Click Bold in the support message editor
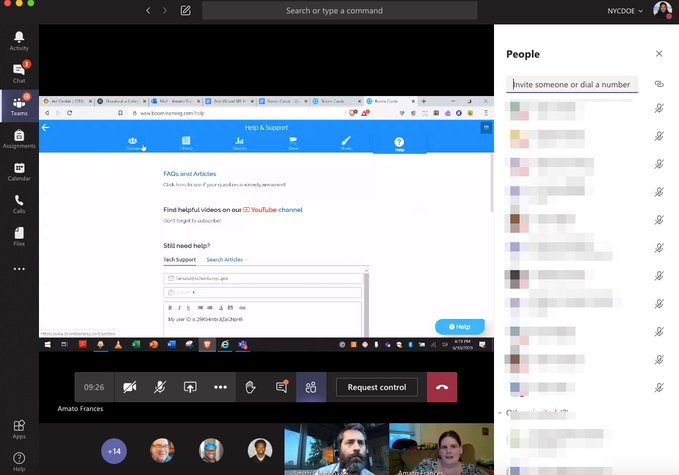 point(170,308)
